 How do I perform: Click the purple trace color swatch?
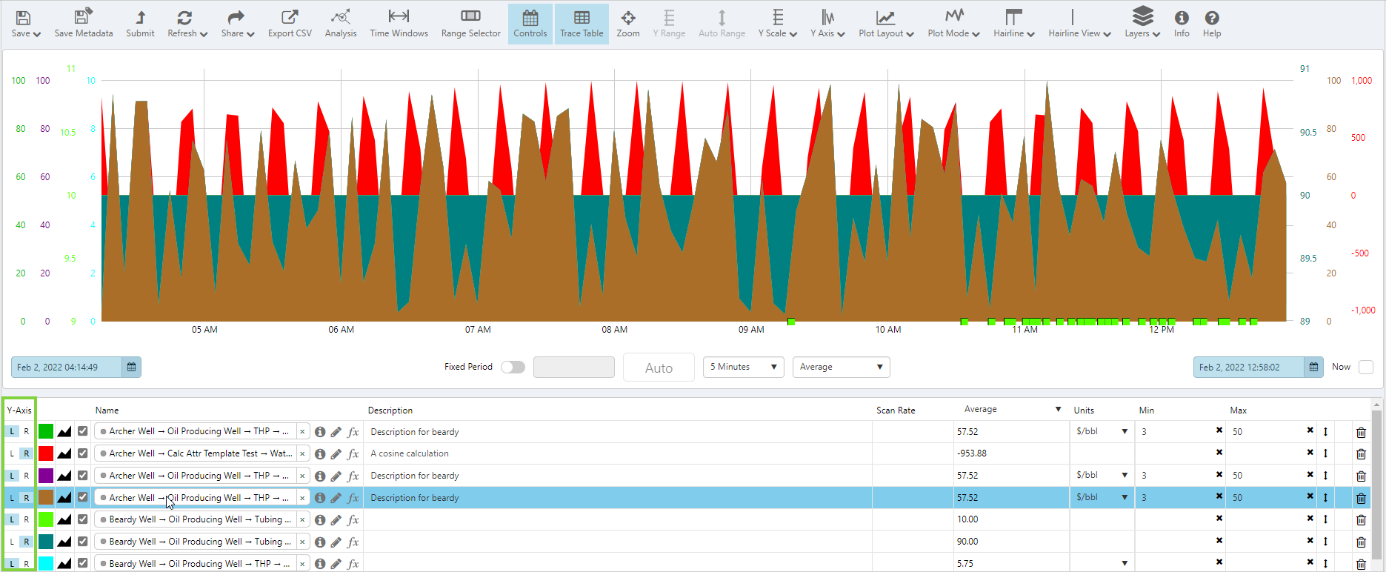click(45, 476)
